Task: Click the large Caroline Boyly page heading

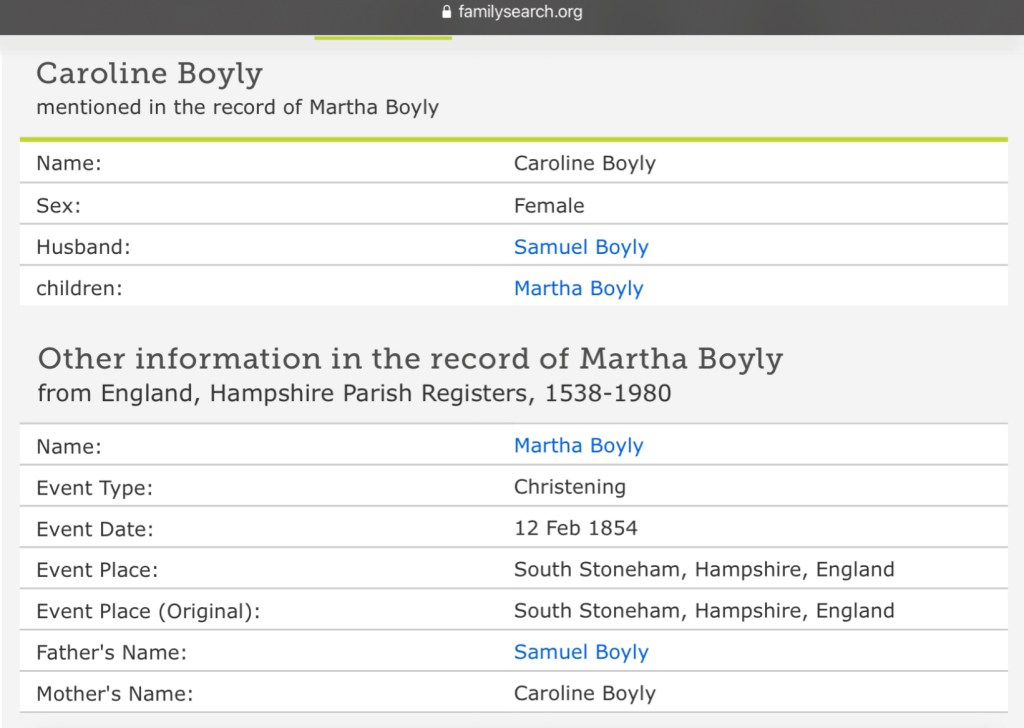Action: tap(149, 73)
